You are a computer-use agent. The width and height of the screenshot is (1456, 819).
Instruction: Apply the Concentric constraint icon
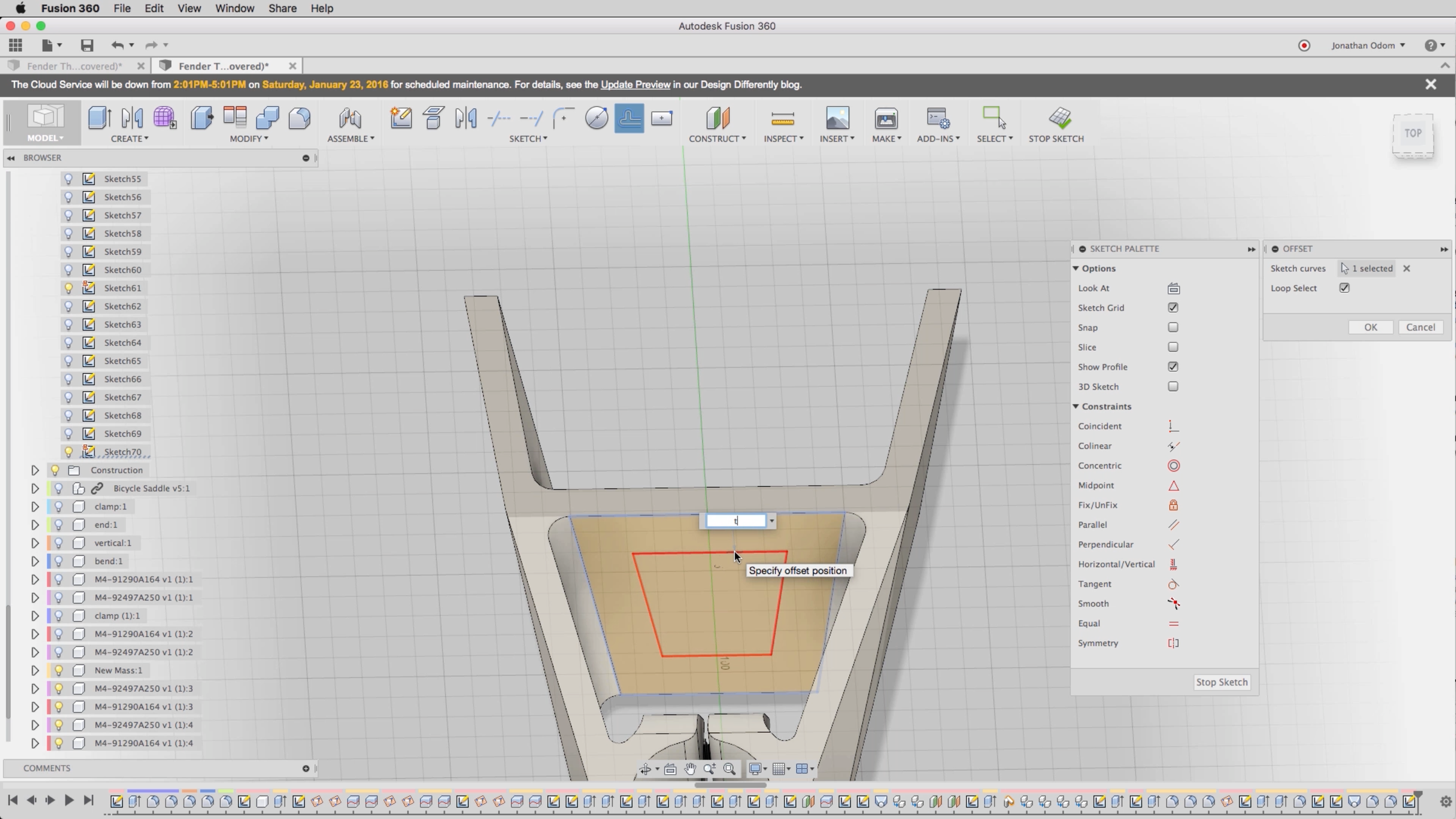tap(1173, 466)
